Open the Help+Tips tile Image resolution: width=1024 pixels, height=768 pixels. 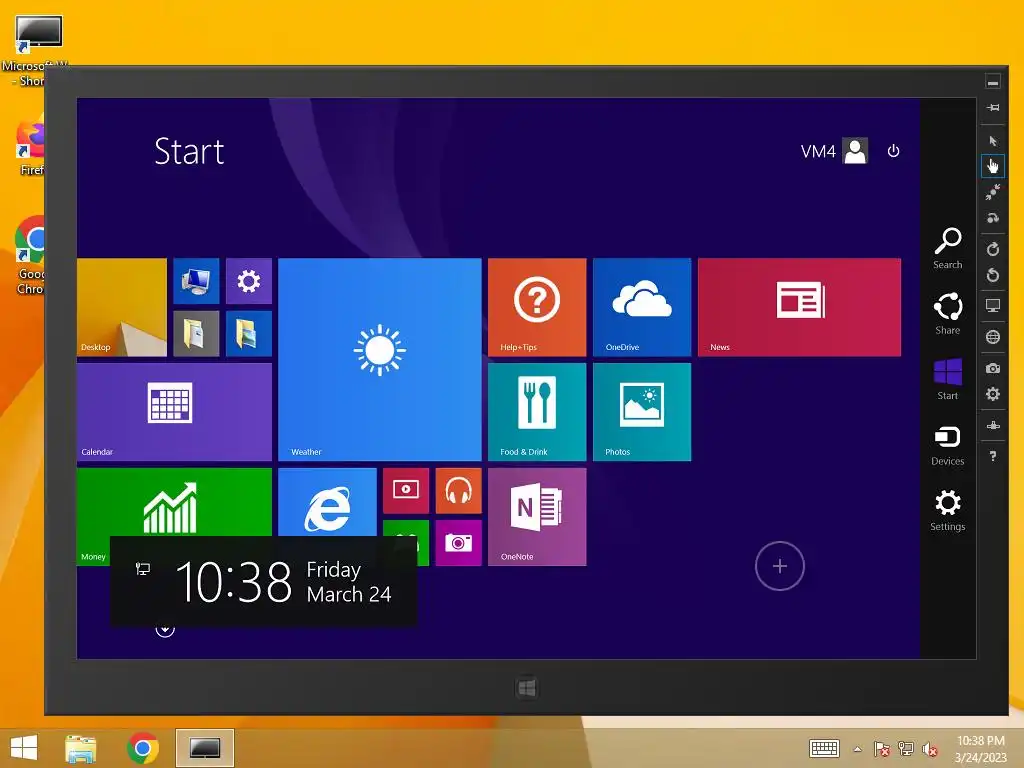[x=537, y=307]
